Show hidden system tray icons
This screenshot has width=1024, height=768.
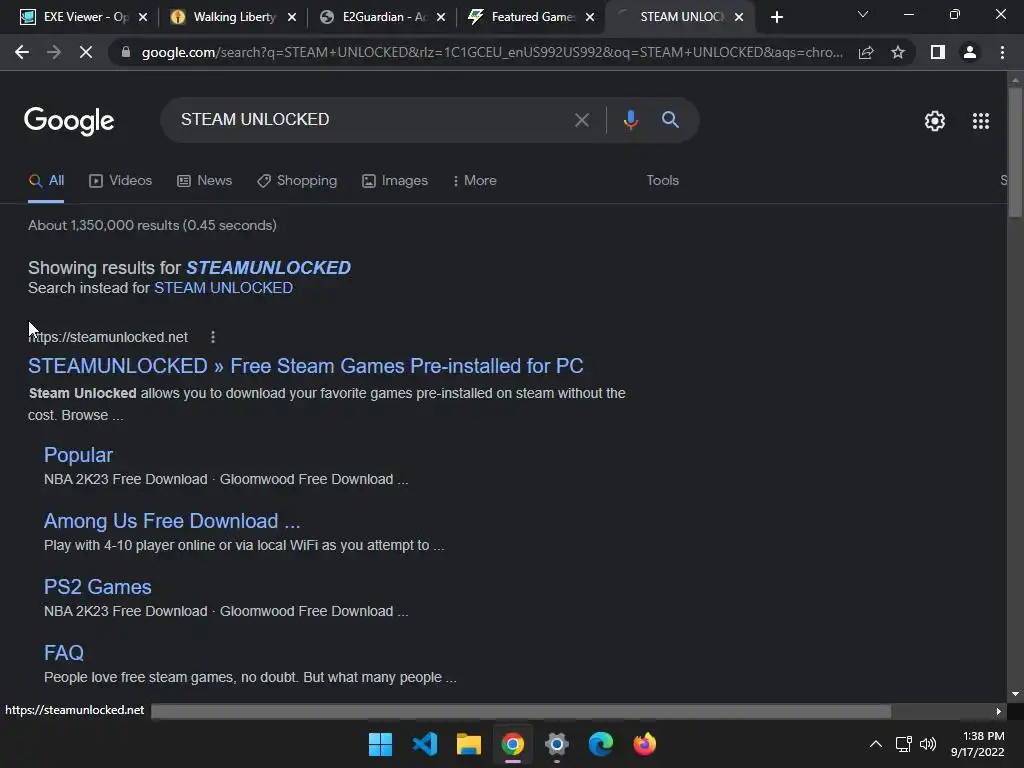point(876,744)
